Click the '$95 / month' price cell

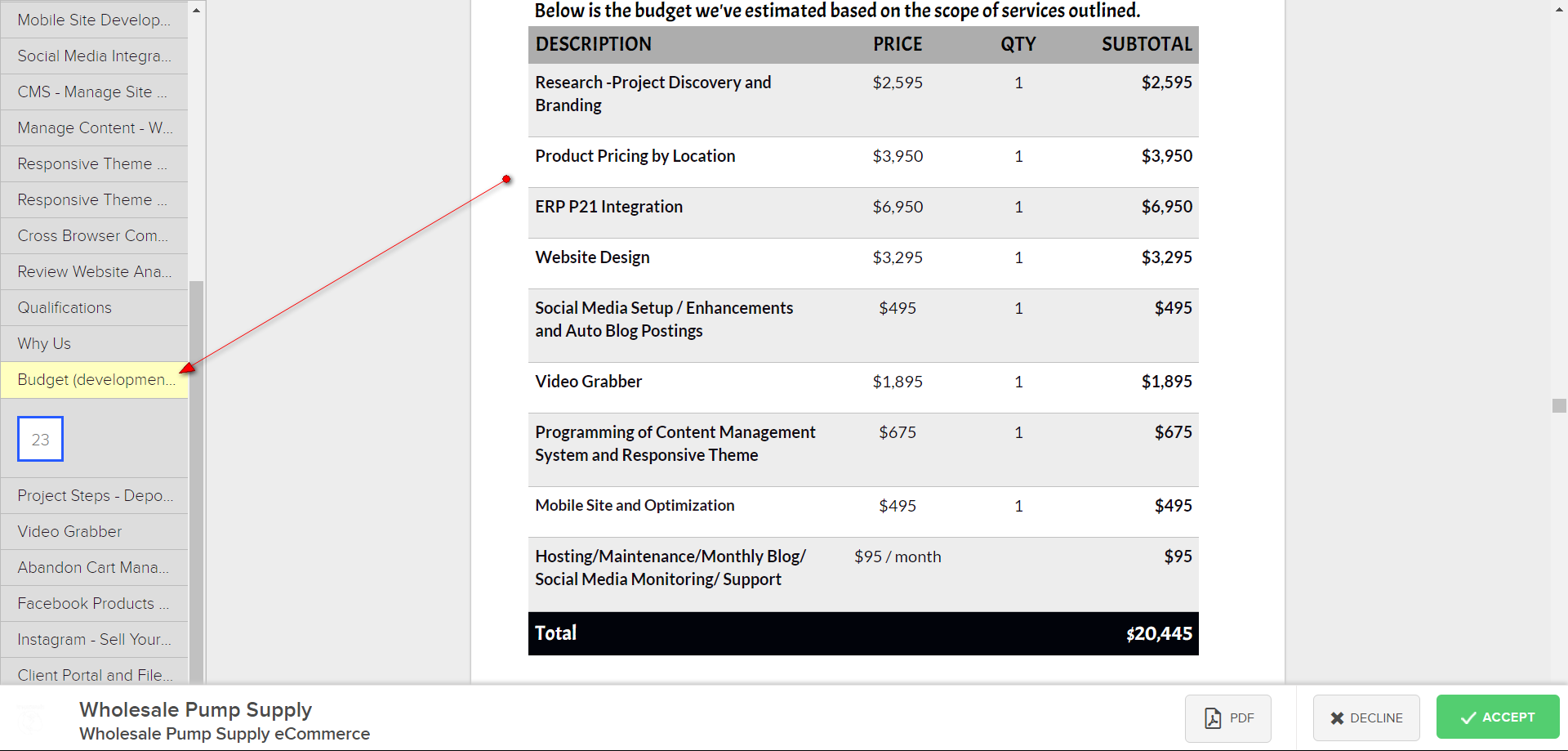tap(898, 557)
